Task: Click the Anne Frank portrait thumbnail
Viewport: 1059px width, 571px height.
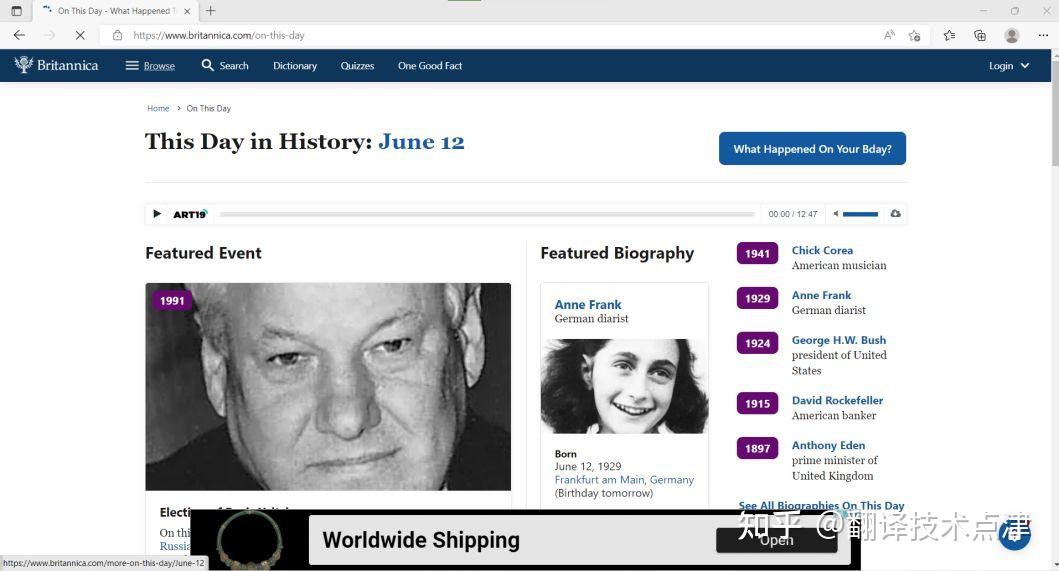Action: click(x=625, y=387)
